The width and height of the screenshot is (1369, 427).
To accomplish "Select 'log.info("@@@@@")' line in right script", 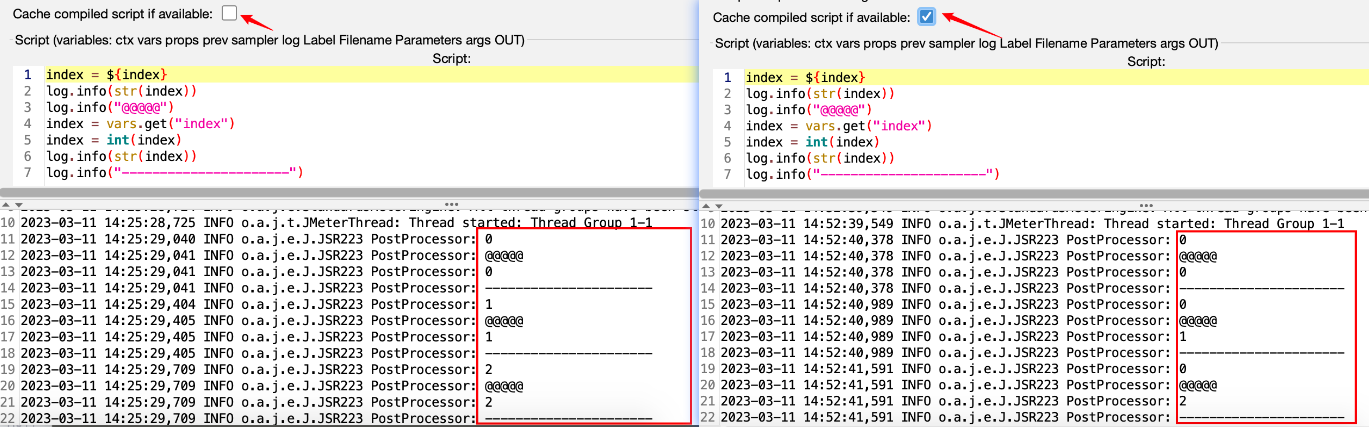I will (810, 110).
